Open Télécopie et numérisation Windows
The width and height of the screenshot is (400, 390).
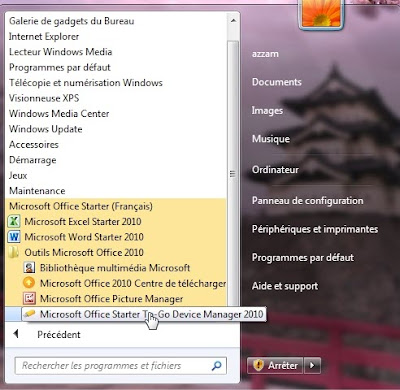pos(86,83)
